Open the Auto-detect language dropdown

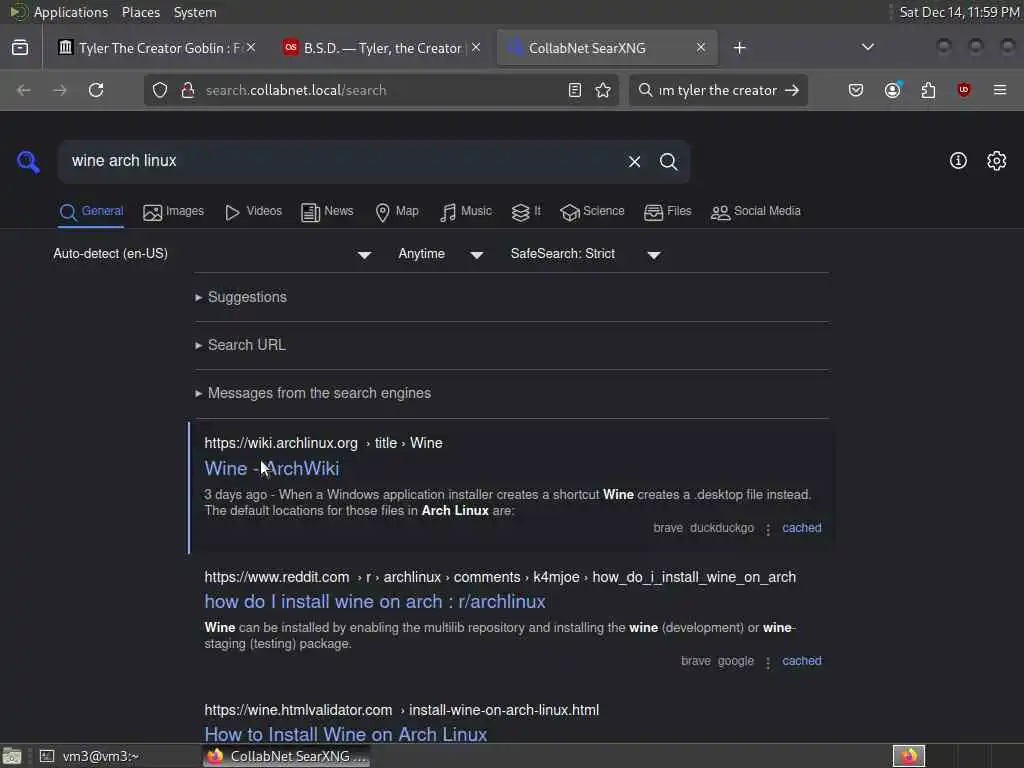pos(212,254)
